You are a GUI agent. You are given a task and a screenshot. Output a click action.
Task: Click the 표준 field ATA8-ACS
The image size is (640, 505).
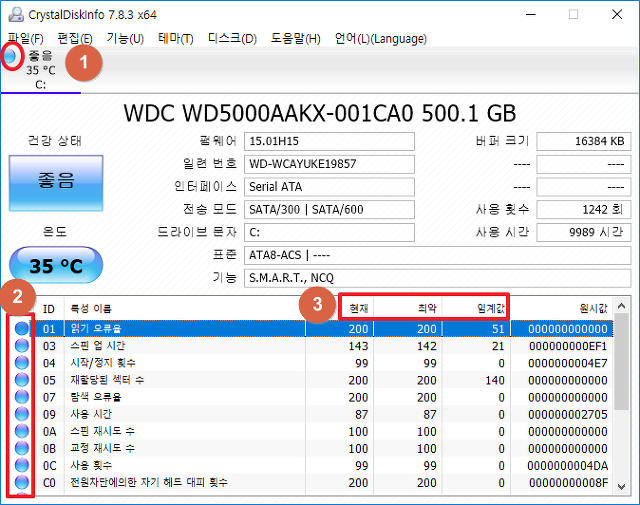pos(438,255)
